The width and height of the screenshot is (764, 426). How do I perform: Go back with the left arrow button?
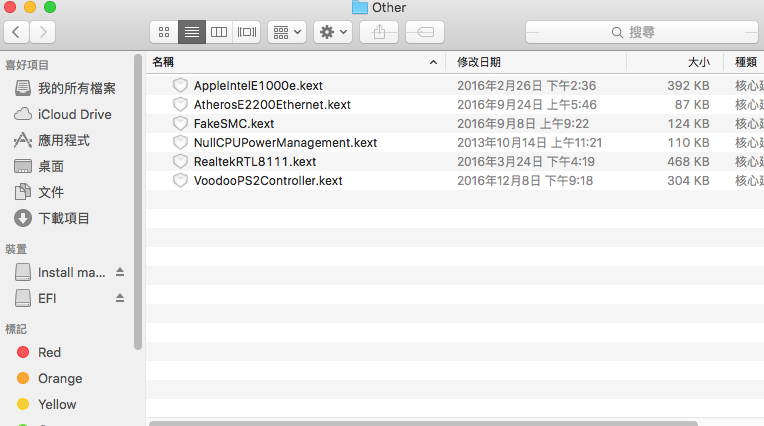click(16, 32)
